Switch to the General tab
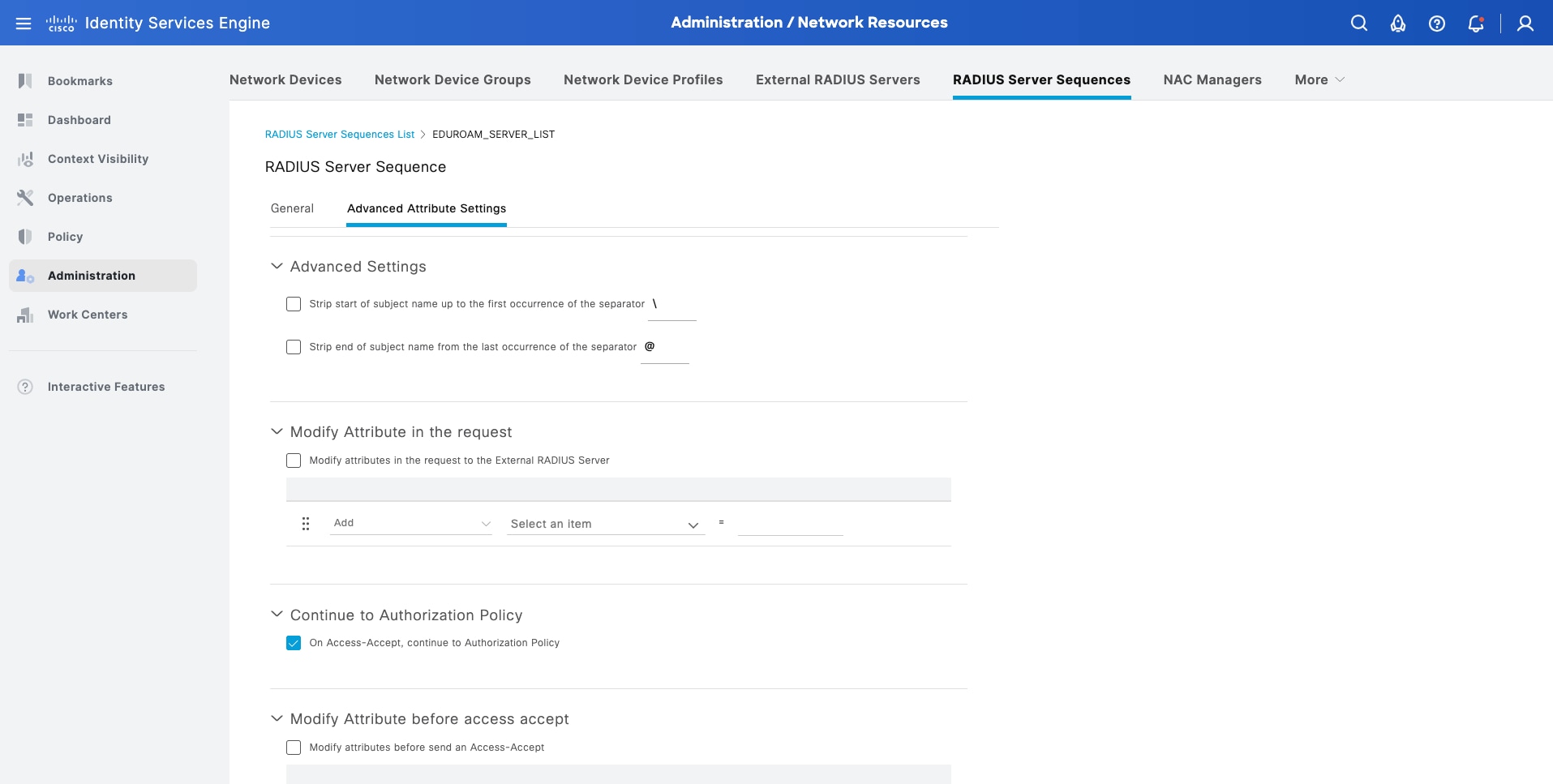 point(292,208)
